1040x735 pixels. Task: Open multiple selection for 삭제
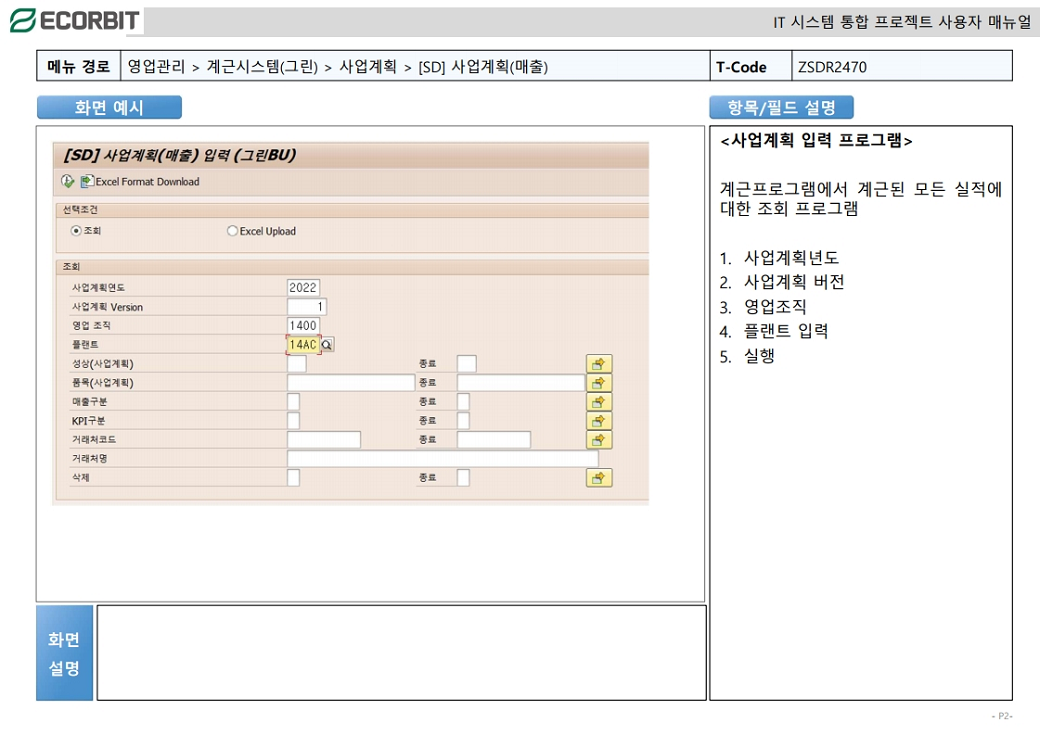coord(598,478)
